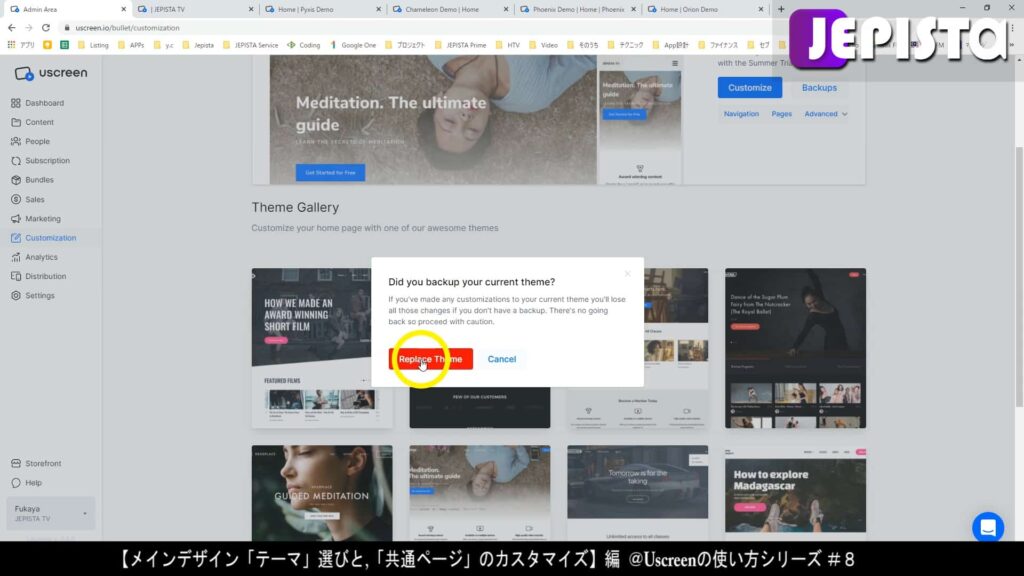1024x576 pixels.
Task: Click the Analytics chart icon
Action: pyautogui.click(x=16, y=257)
